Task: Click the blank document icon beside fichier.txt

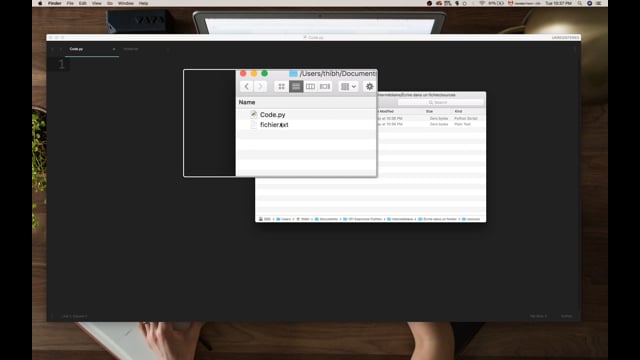Action: point(253,125)
